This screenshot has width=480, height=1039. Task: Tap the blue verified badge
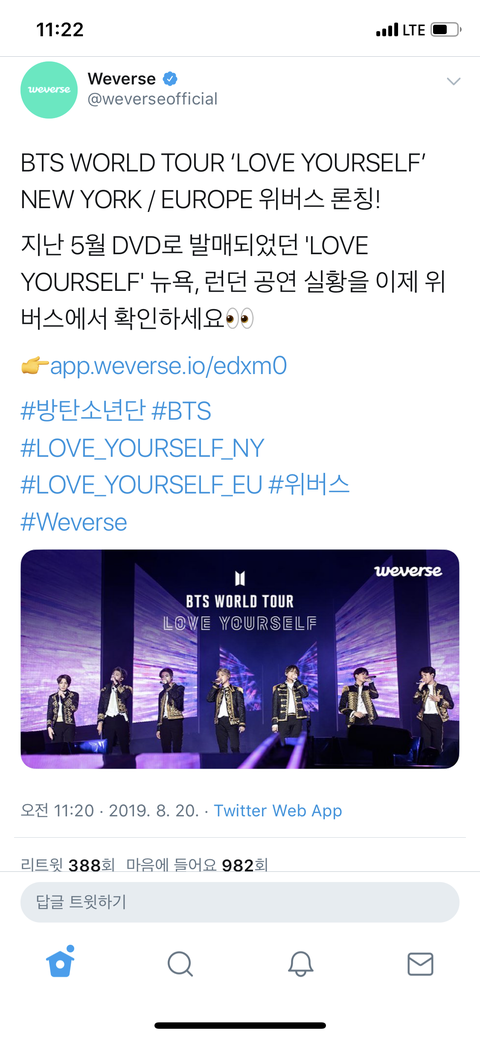pos(170,79)
